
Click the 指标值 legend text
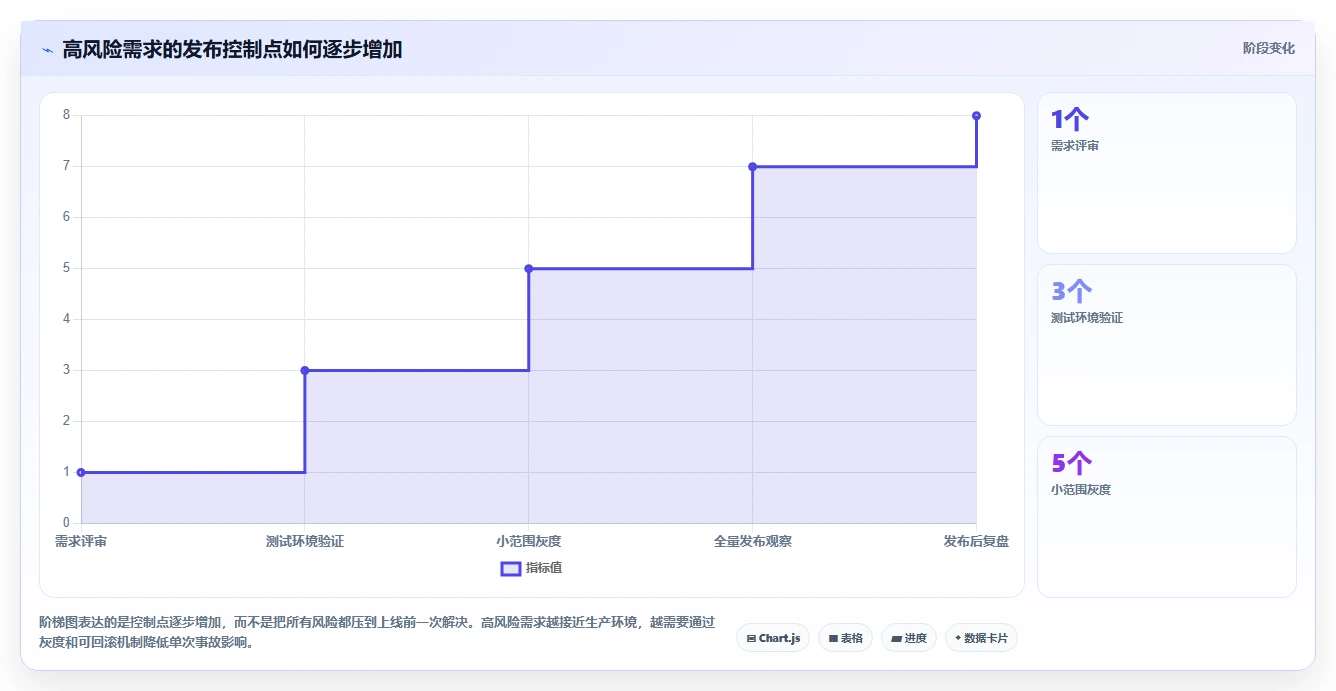tap(544, 568)
